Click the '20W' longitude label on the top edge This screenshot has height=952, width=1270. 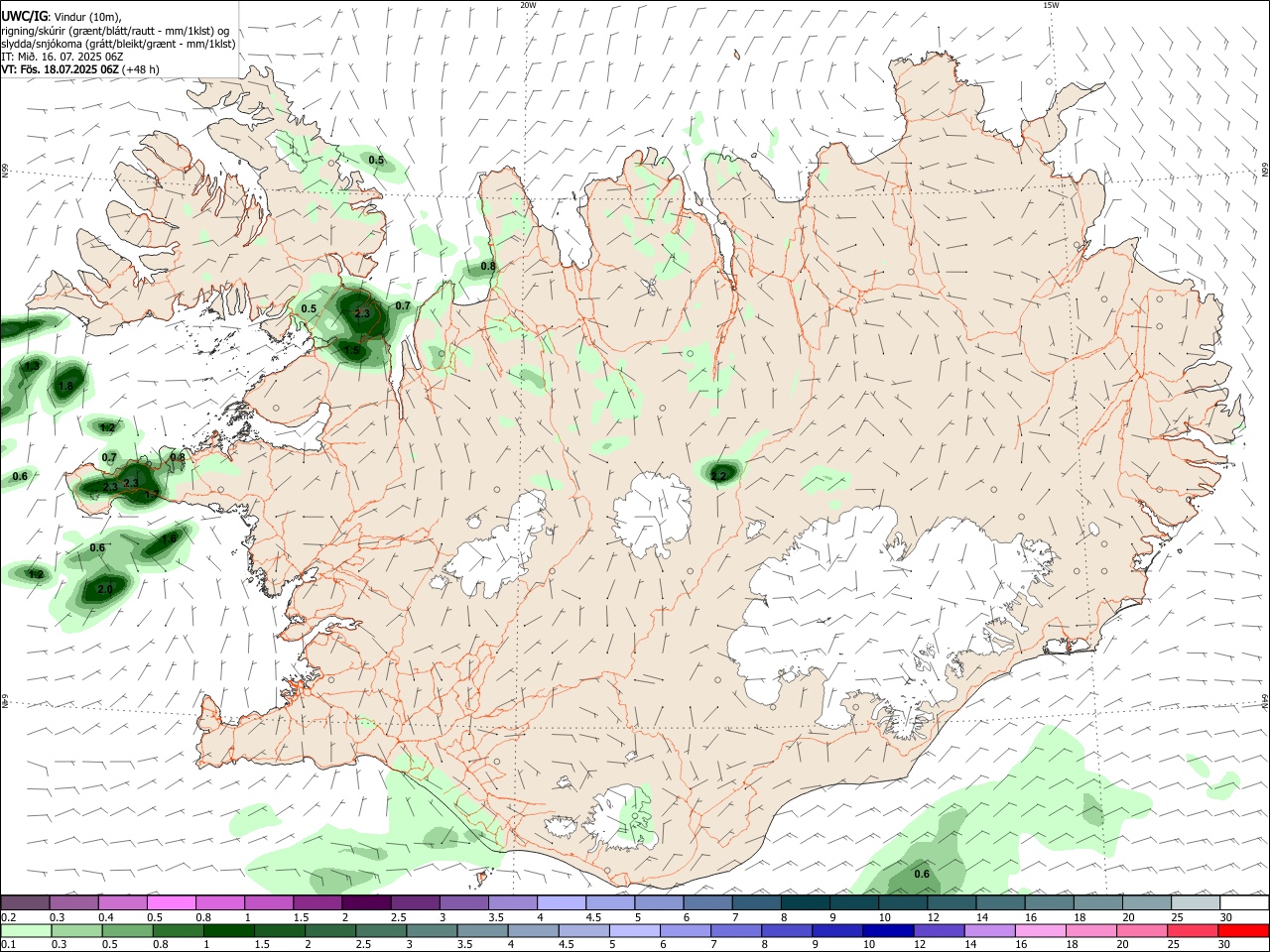pos(528,5)
